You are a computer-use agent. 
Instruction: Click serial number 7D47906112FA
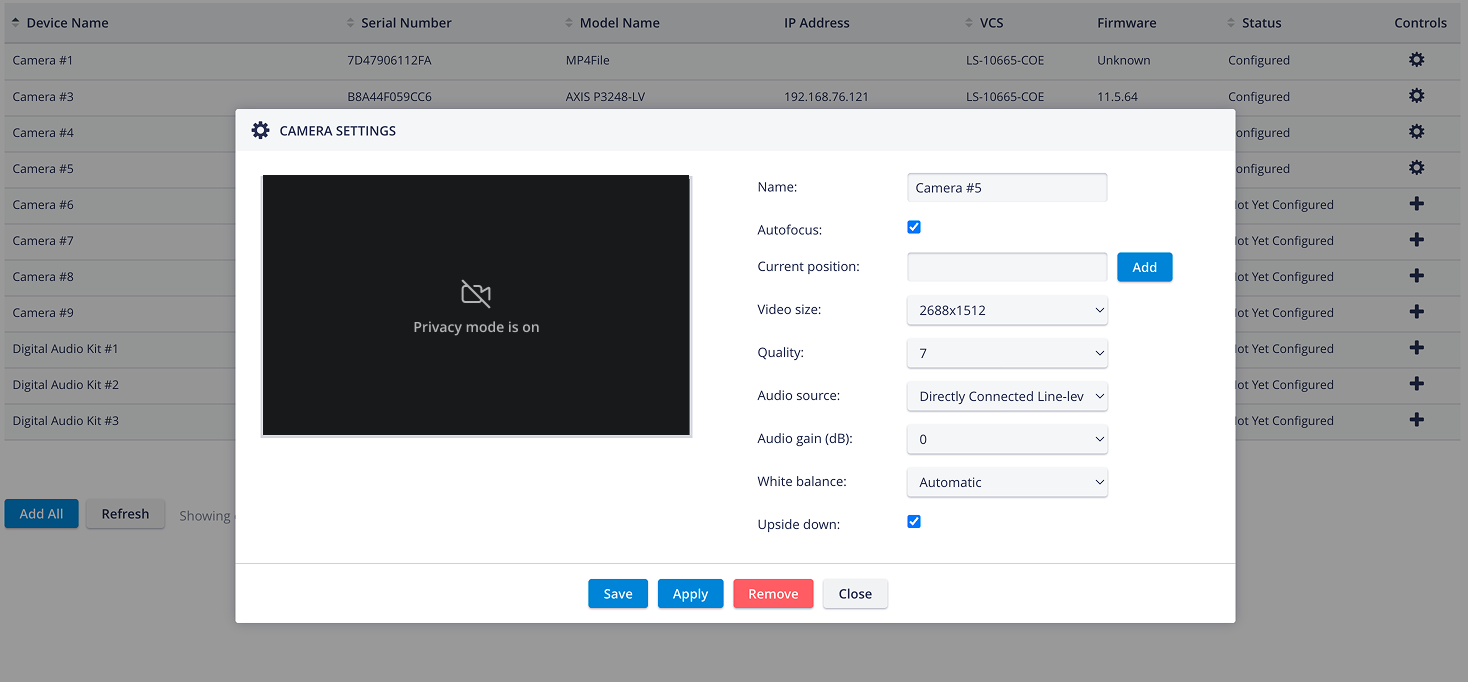coord(389,60)
